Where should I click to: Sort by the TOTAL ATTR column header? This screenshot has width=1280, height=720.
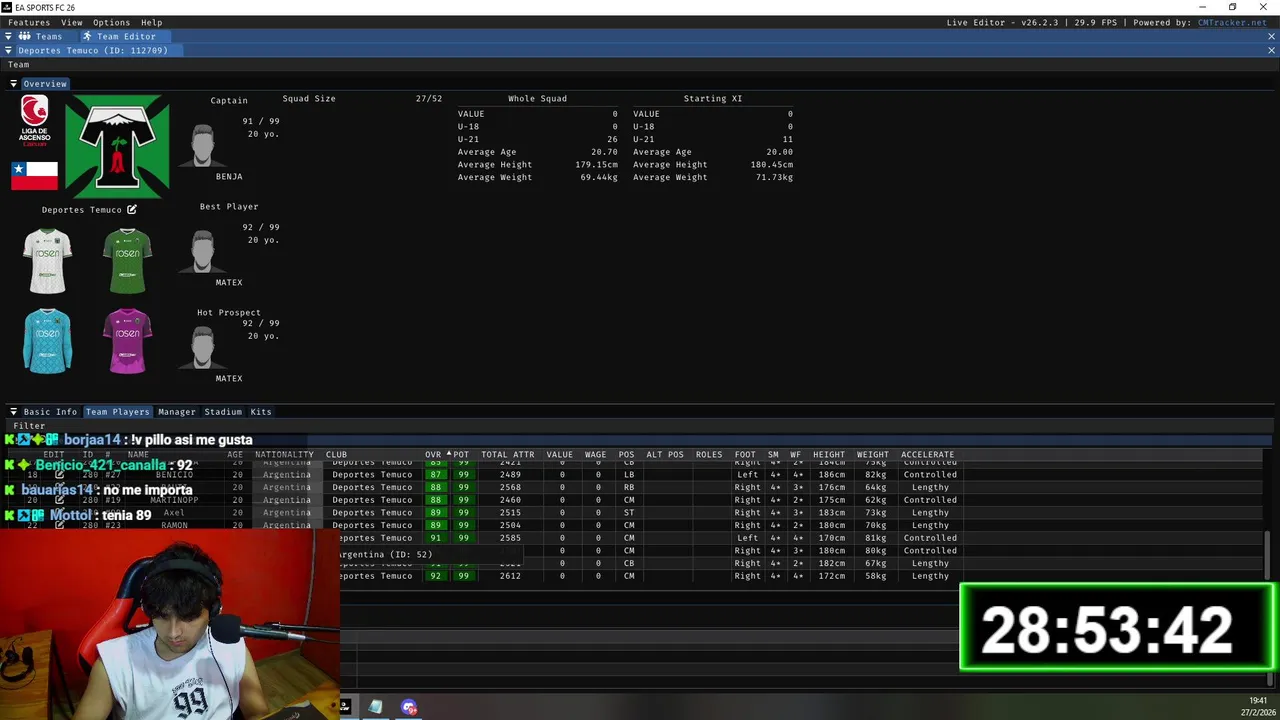[508, 455]
